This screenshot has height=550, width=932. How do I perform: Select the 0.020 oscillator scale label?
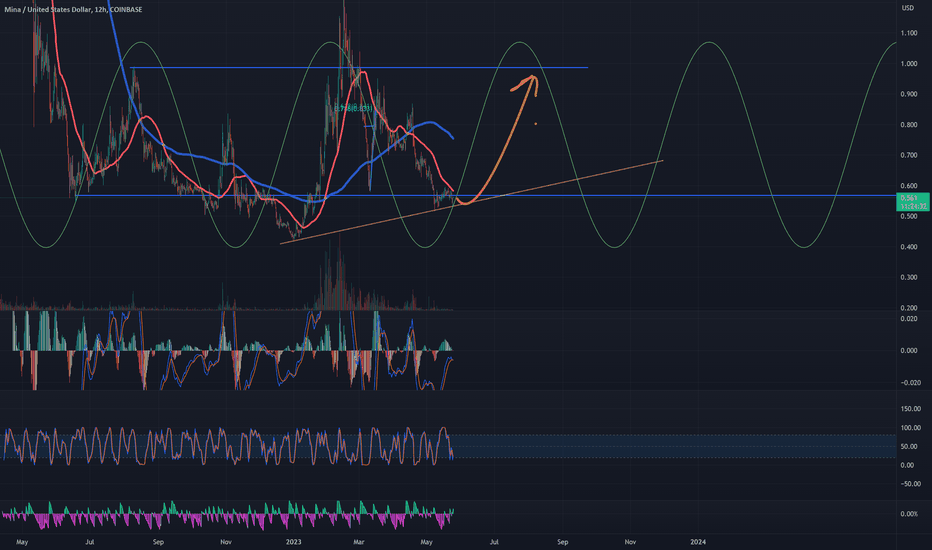(x=909, y=319)
